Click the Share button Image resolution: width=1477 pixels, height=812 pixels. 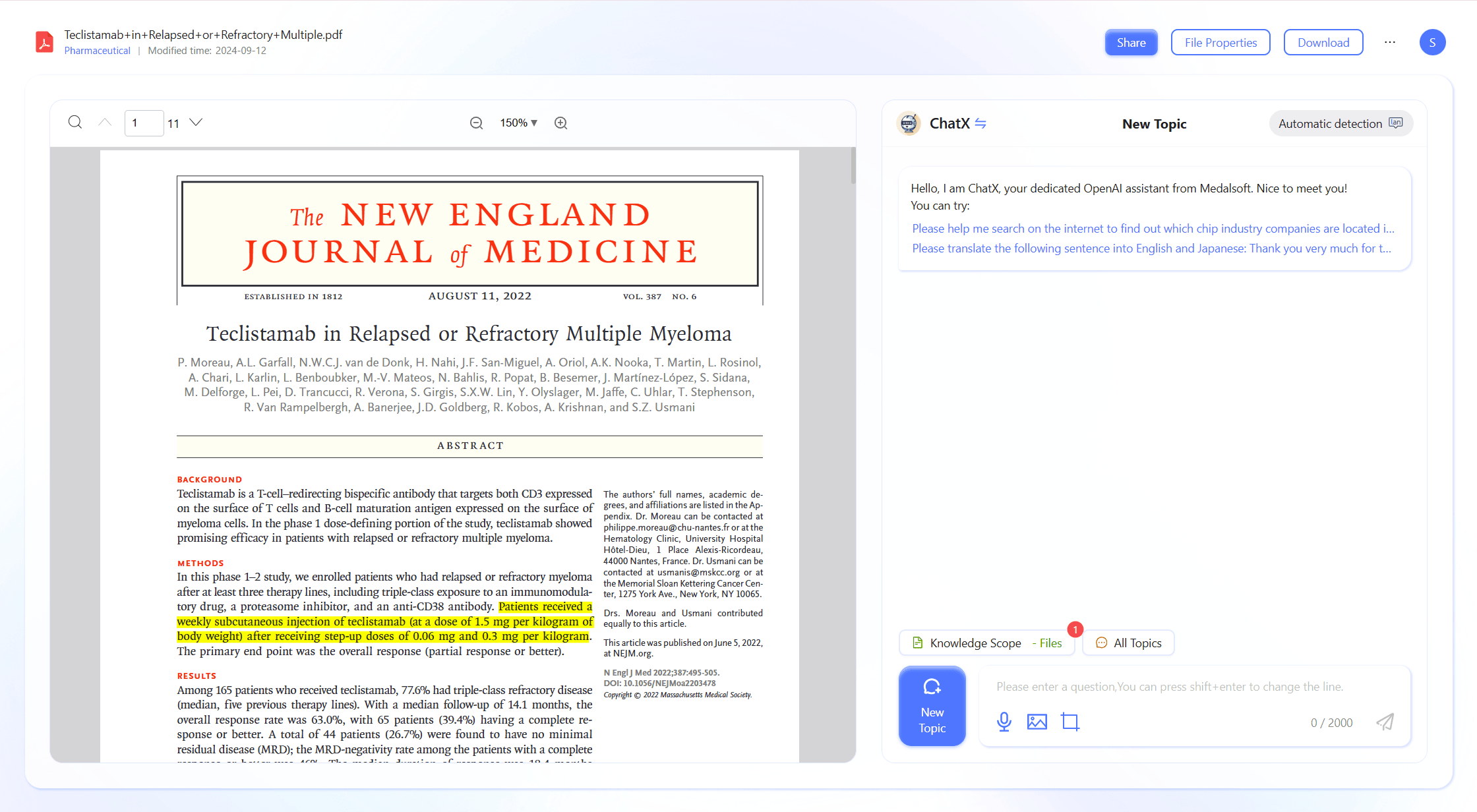[1131, 42]
